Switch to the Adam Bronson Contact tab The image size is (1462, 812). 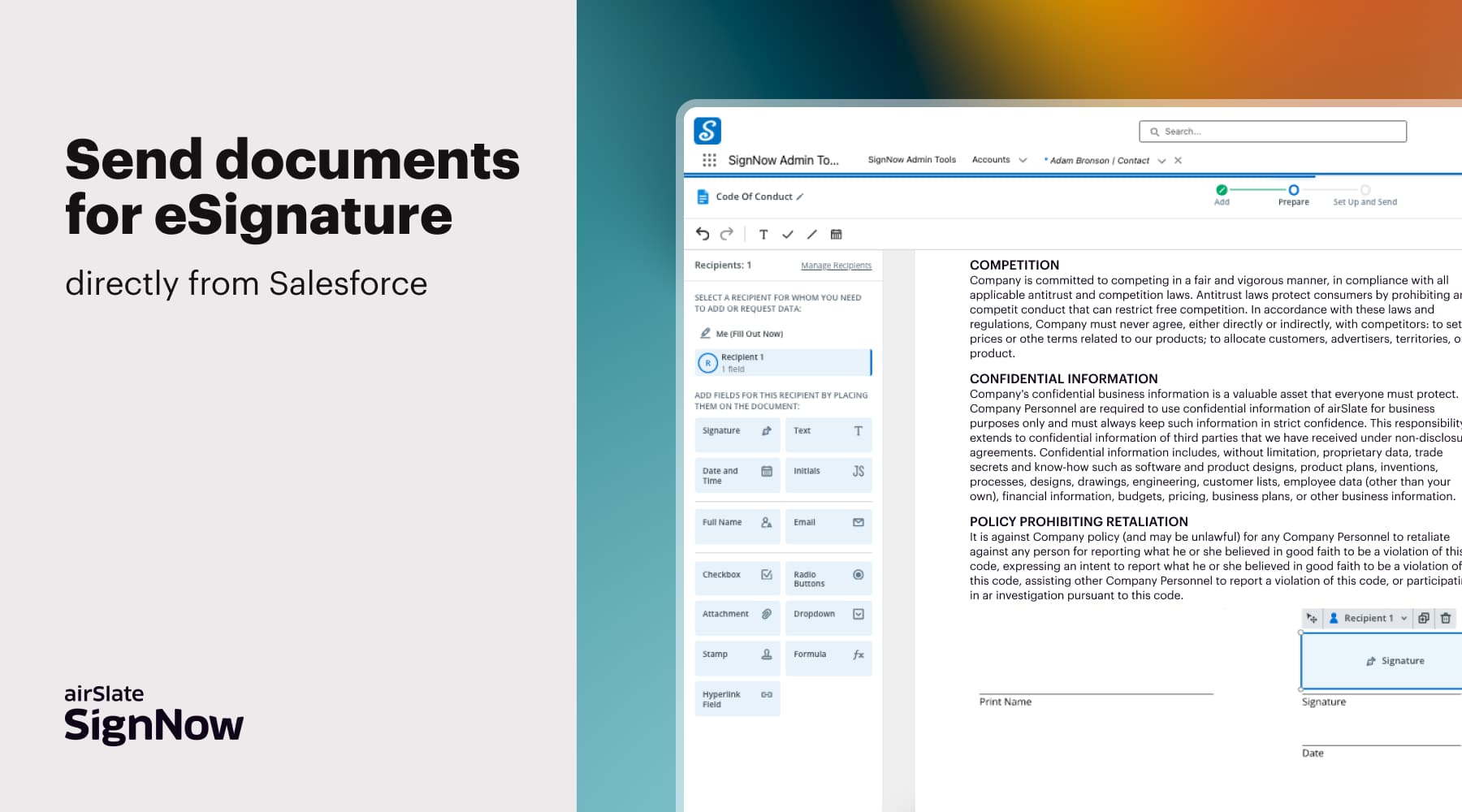click(x=1097, y=161)
